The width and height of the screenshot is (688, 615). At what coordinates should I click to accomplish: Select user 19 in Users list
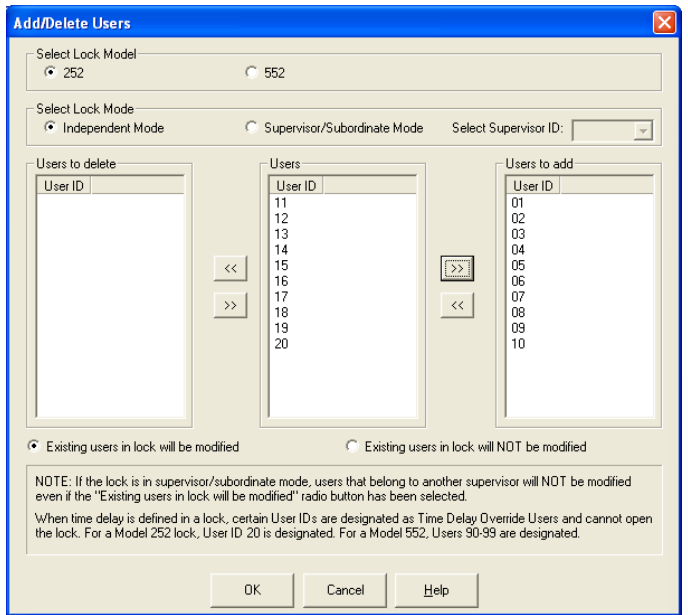[281, 328]
